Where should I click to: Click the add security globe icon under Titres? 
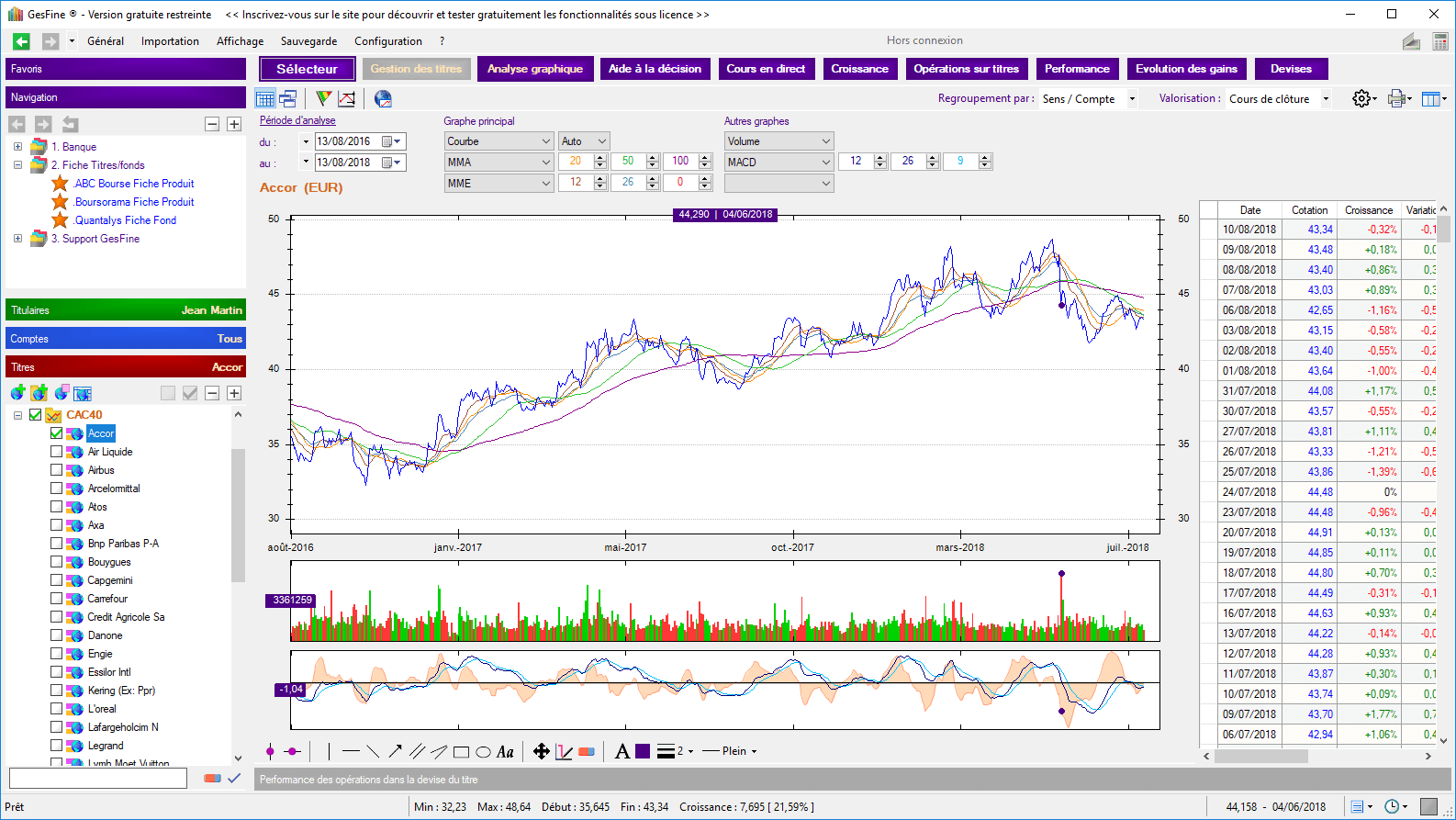[x=17, y=393]
